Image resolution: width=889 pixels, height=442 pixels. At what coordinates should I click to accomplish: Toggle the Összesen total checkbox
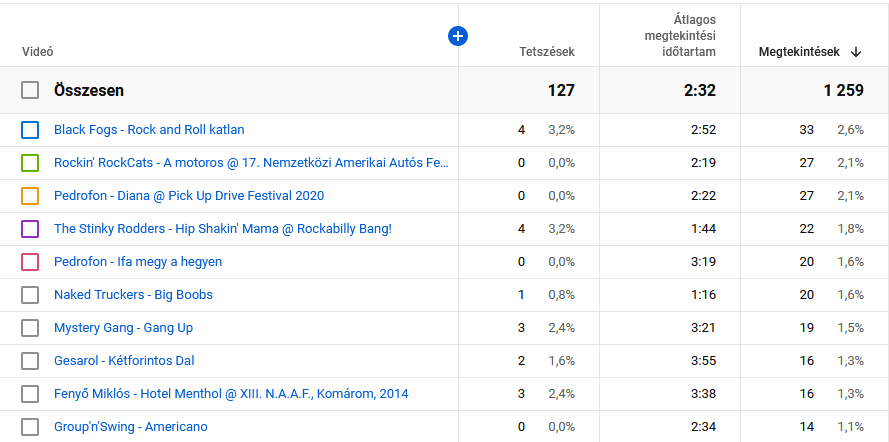click(30, 90)
